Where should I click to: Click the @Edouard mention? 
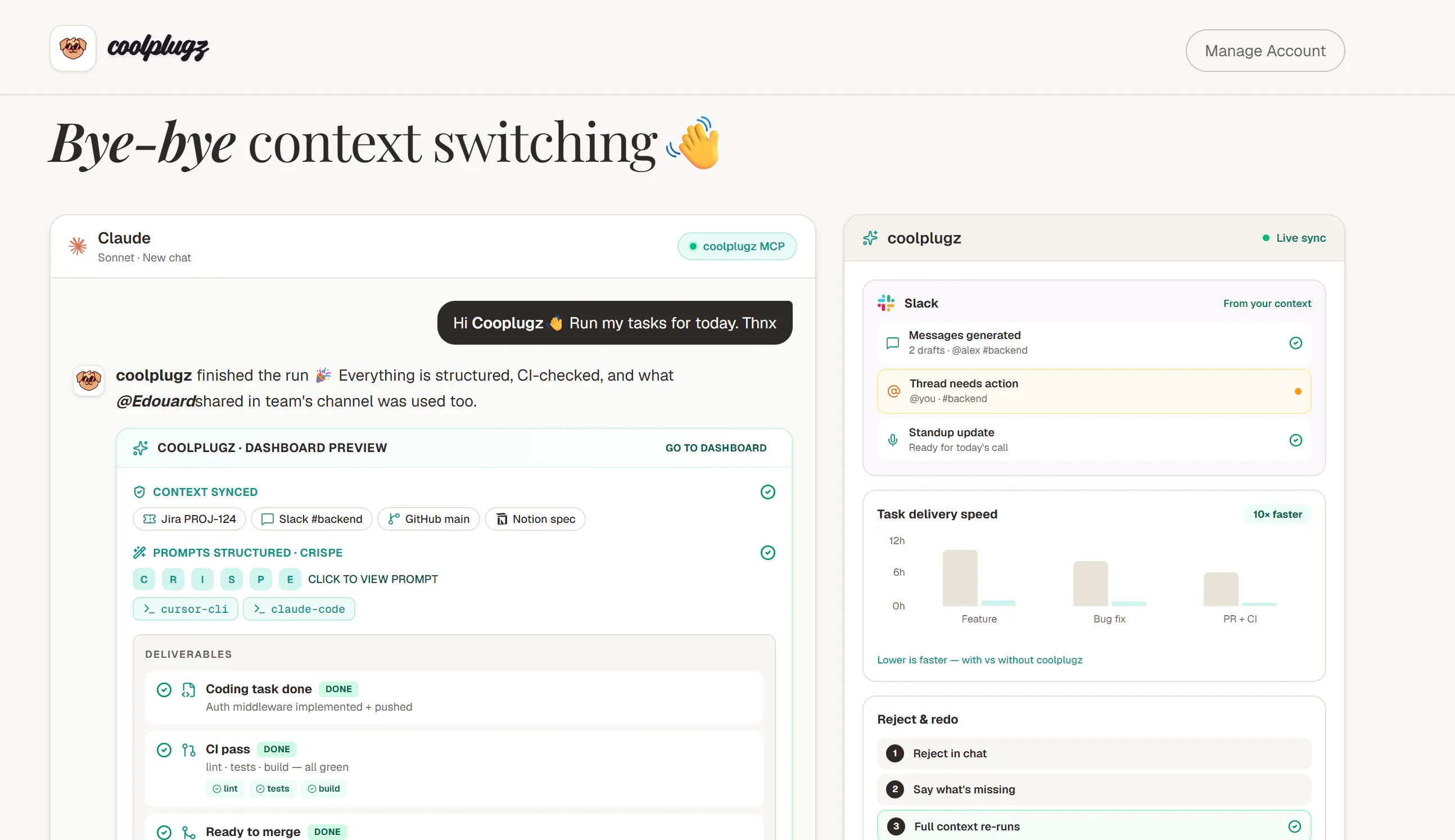click(x=156, y=401)
